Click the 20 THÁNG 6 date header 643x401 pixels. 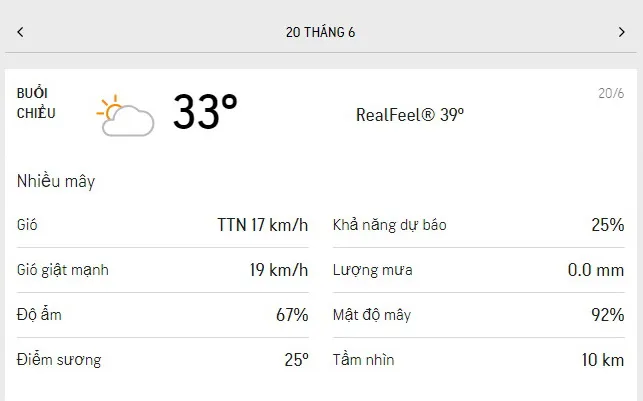(320, 32)
